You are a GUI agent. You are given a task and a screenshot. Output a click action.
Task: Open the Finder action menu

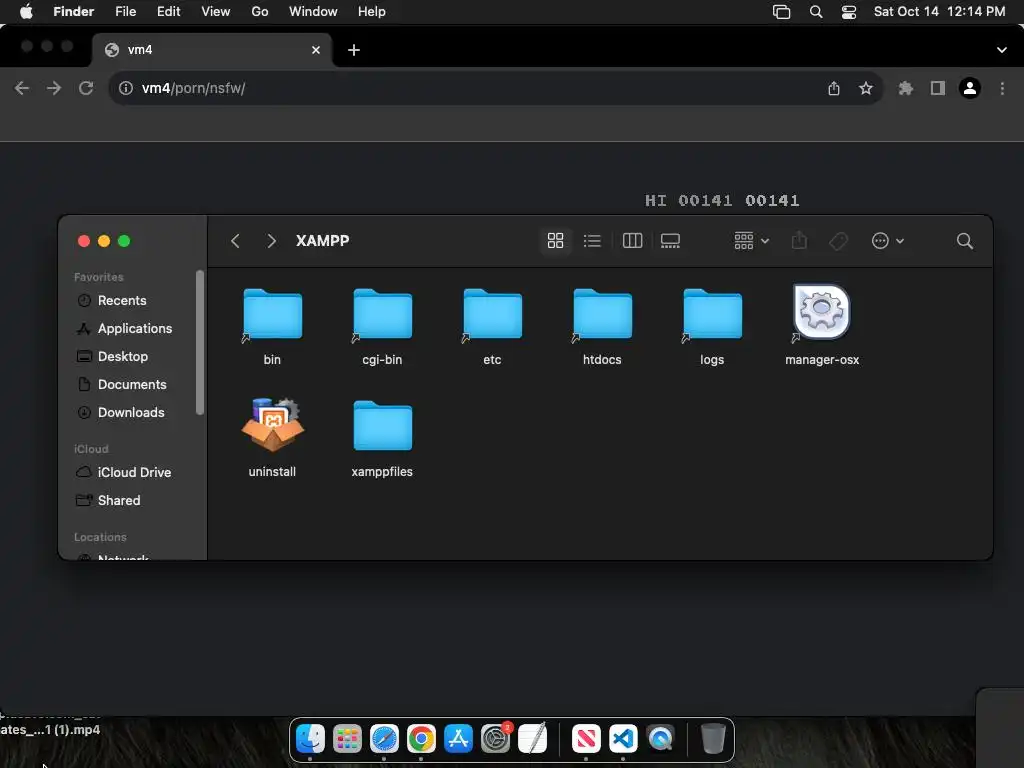(888, 241)
